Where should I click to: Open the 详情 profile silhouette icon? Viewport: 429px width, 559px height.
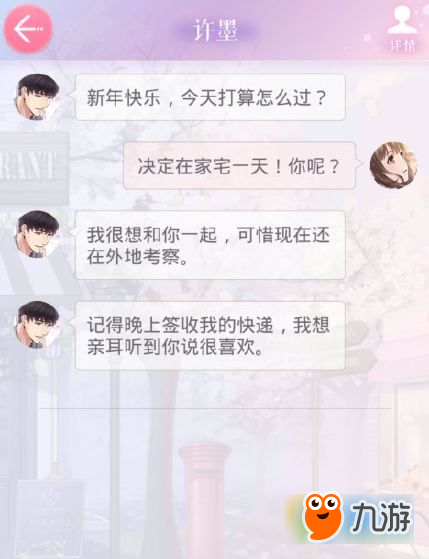pyautogui.click(x=402, y=20)
